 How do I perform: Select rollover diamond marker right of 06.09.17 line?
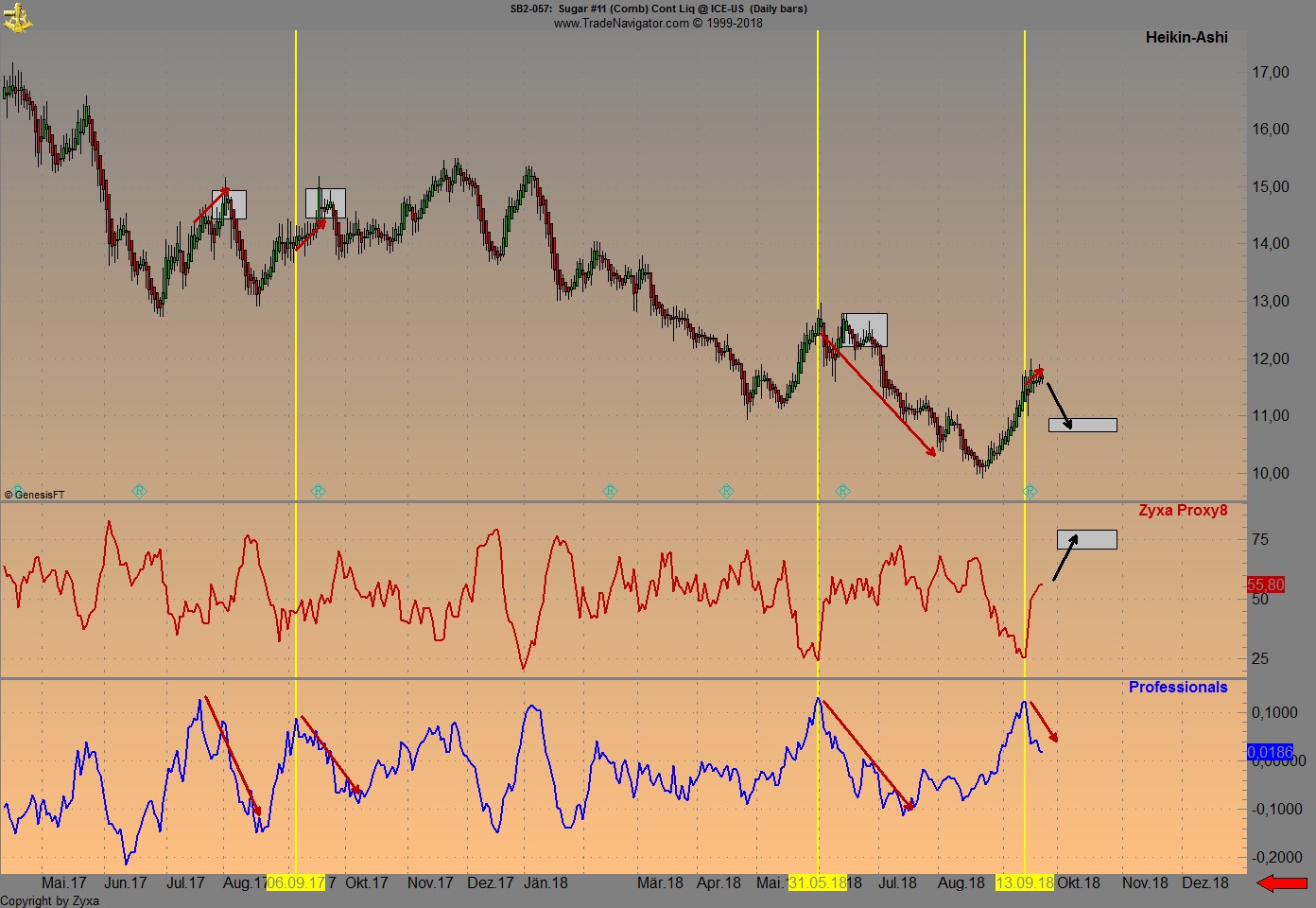pyautogui.click(x=318, y=491)
